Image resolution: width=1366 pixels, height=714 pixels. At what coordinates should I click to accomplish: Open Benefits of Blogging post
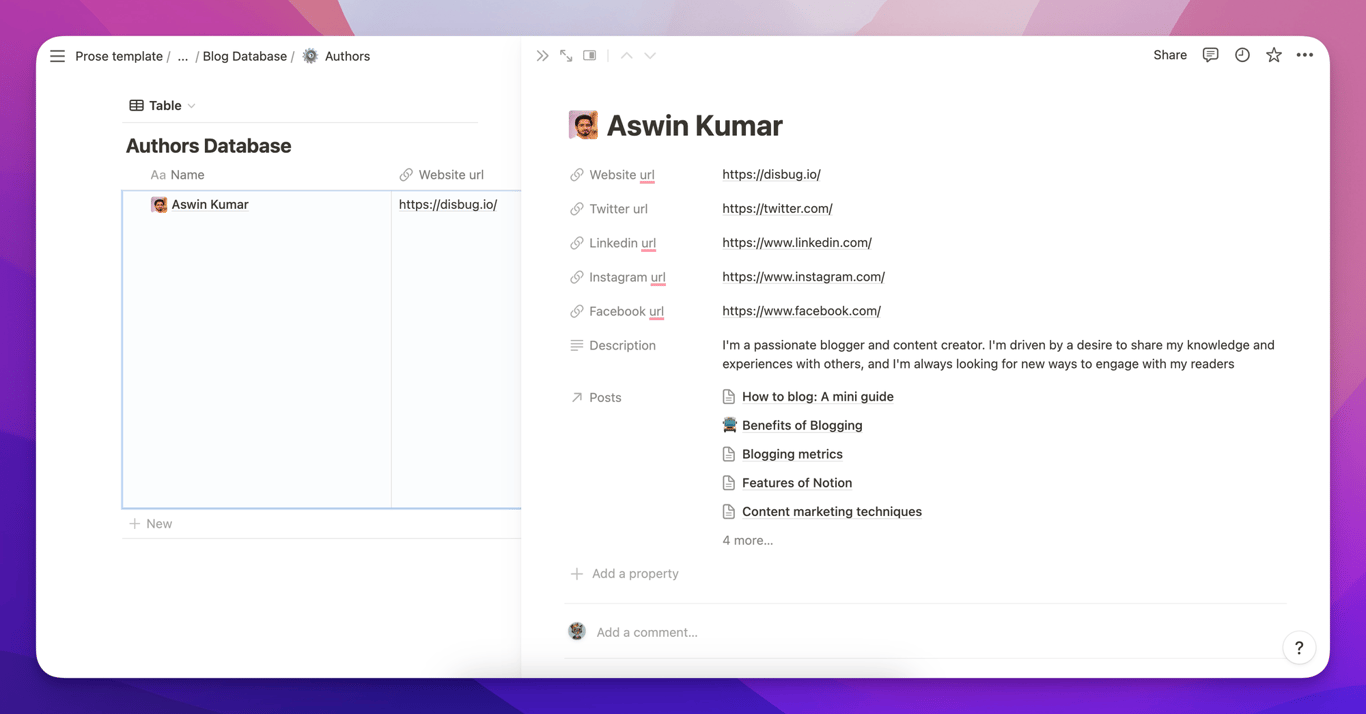(801, 425)
